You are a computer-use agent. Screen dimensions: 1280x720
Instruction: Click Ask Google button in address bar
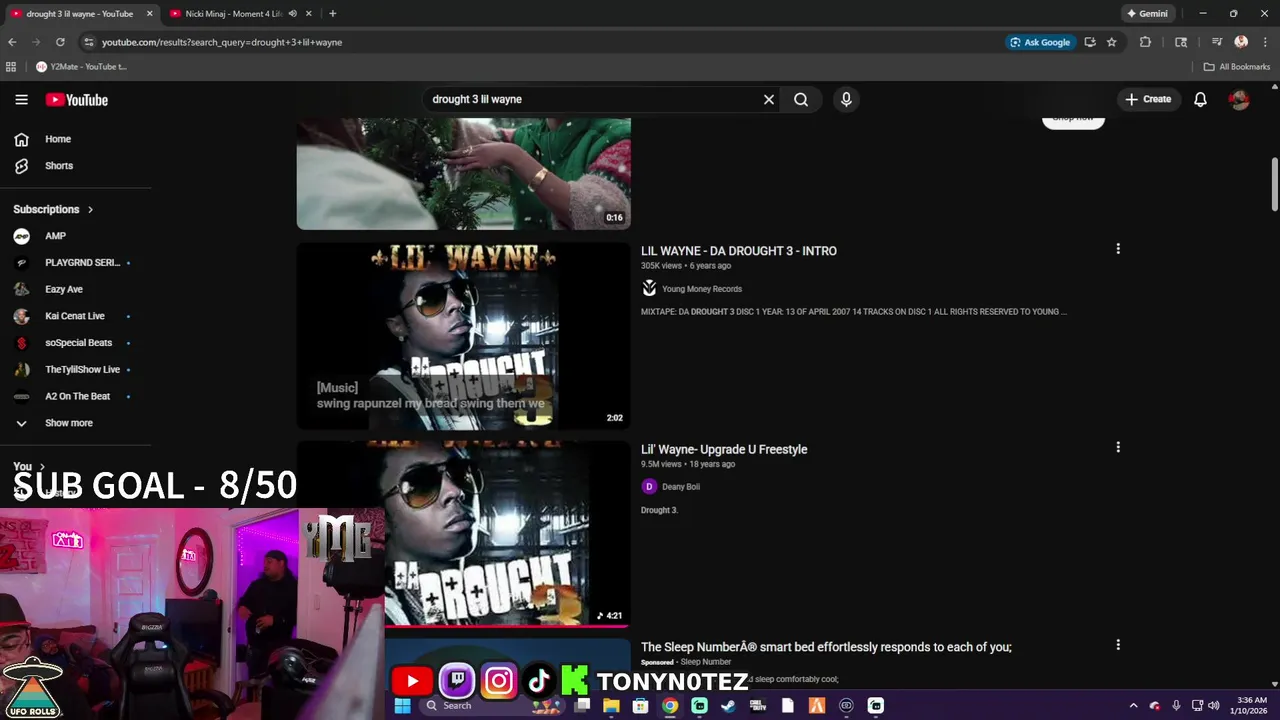(1040, 42)
